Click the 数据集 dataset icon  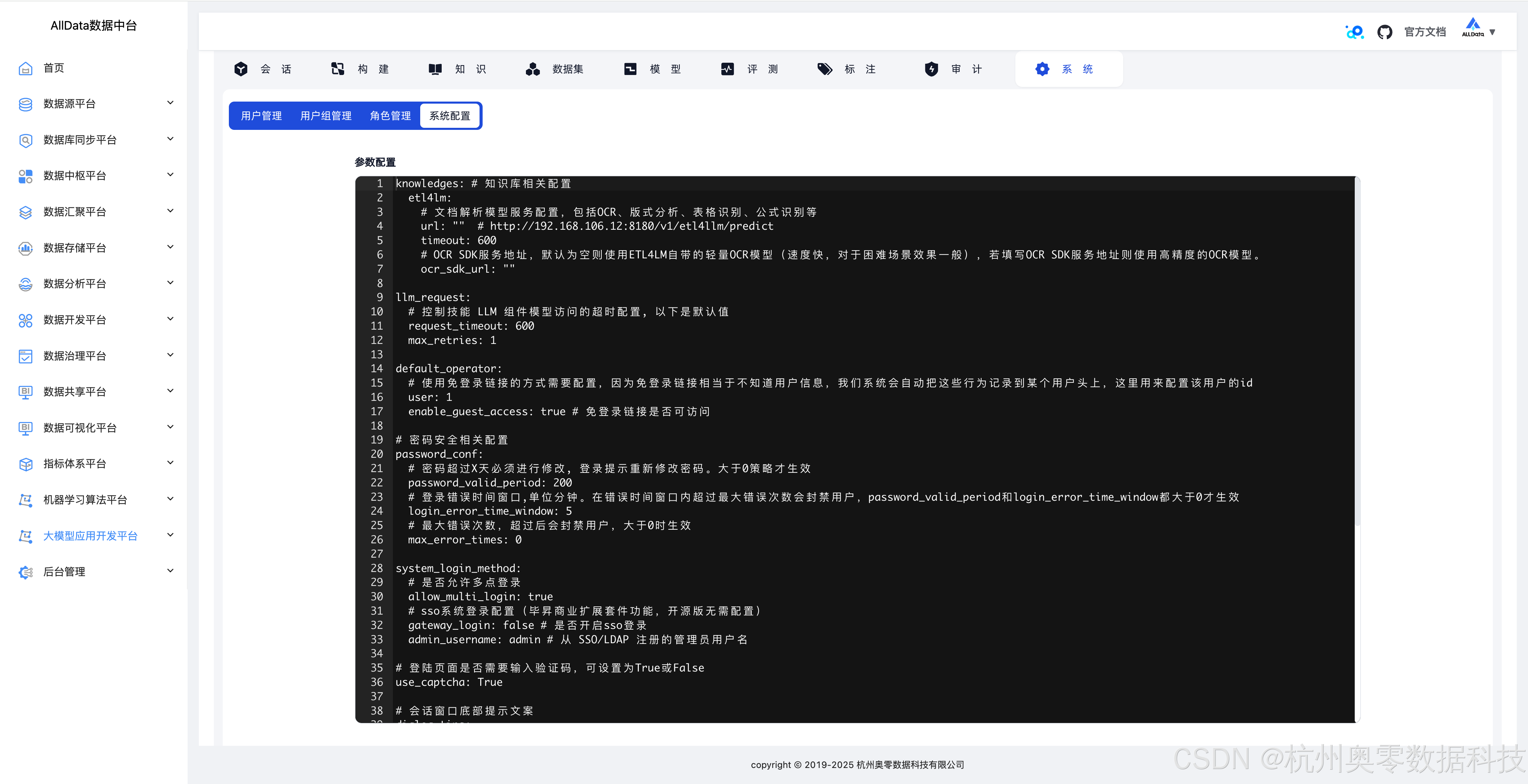click(532, 69)
